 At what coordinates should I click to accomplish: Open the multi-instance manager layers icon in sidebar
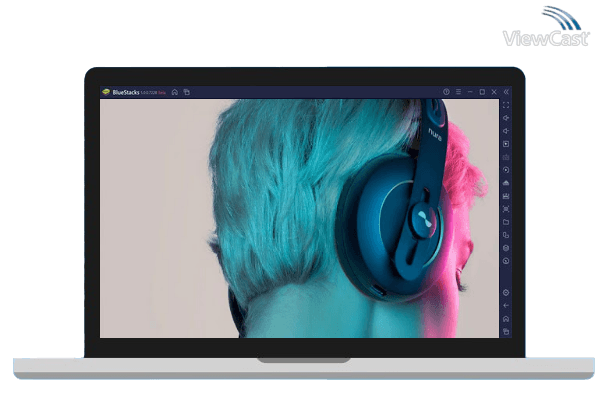pyautogui.click(x=506, y=248)
